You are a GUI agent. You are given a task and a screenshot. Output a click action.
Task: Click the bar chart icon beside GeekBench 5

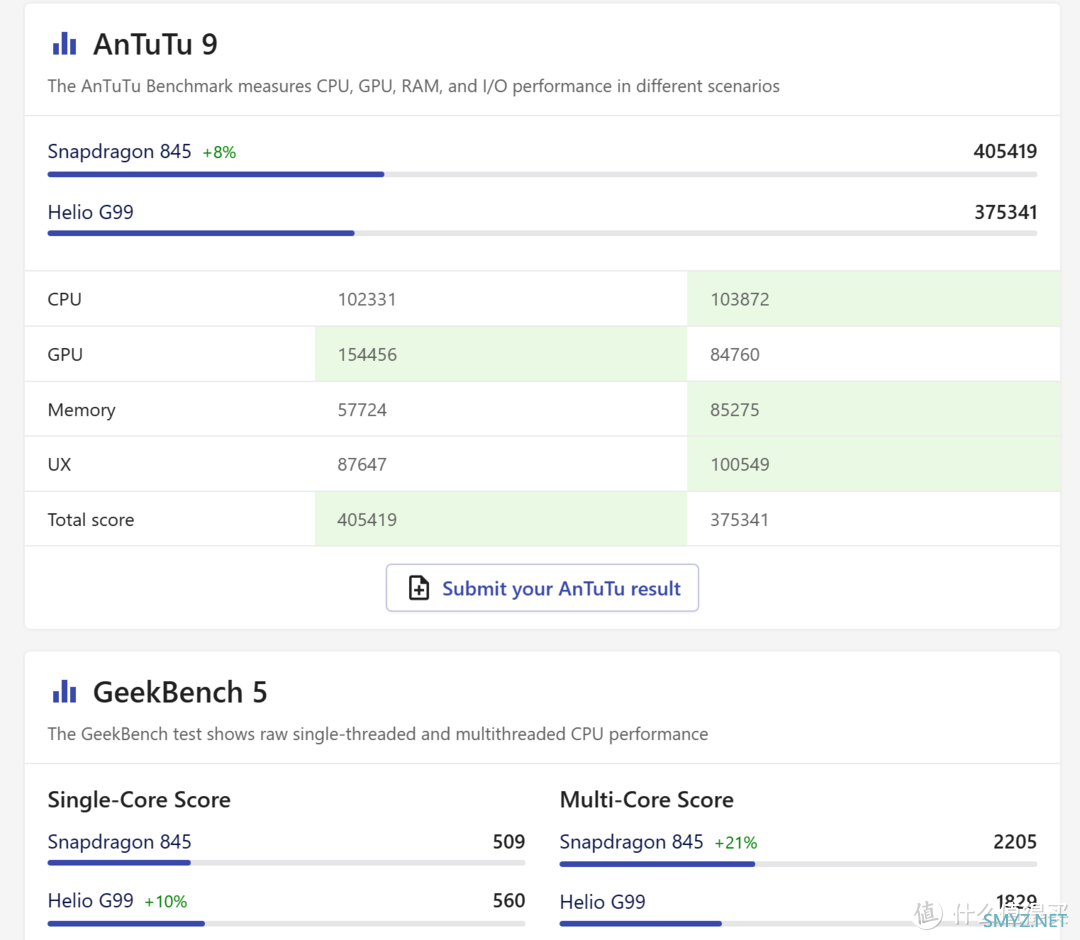64,691
